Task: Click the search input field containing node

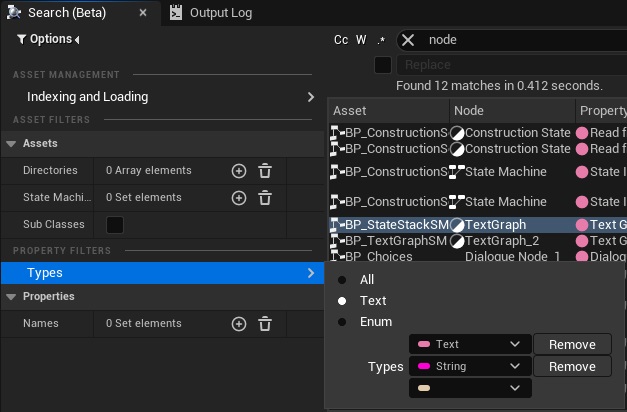Action: [x=520, y=40]
